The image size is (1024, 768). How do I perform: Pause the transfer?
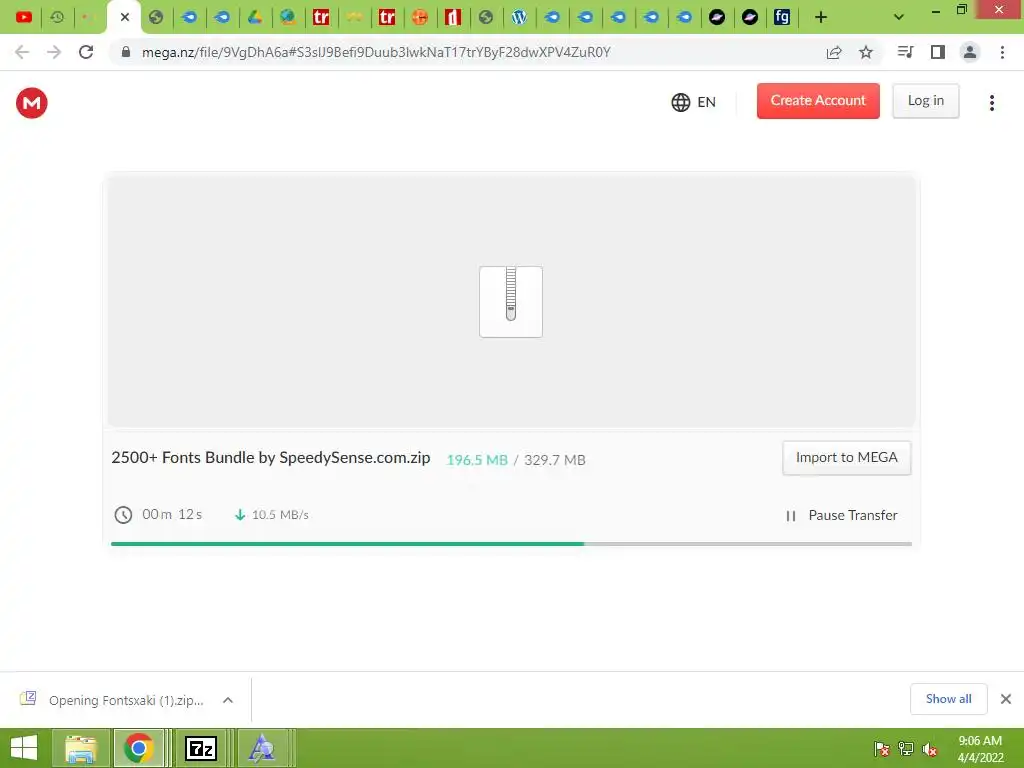[842, 515]
